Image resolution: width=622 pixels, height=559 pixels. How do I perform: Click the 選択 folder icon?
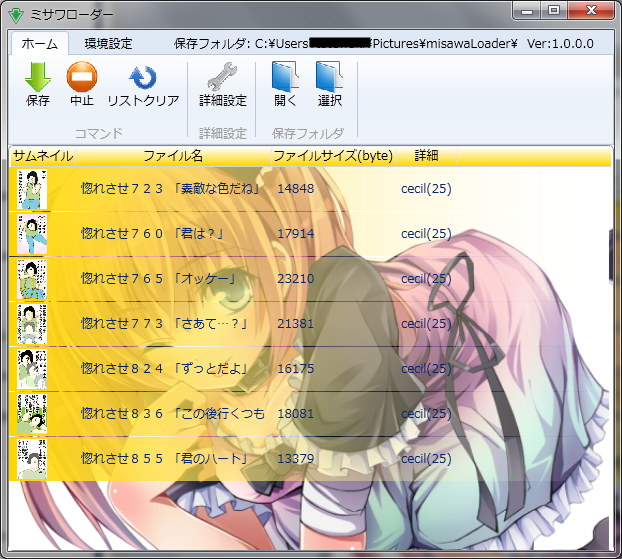(x=329, y=77)
